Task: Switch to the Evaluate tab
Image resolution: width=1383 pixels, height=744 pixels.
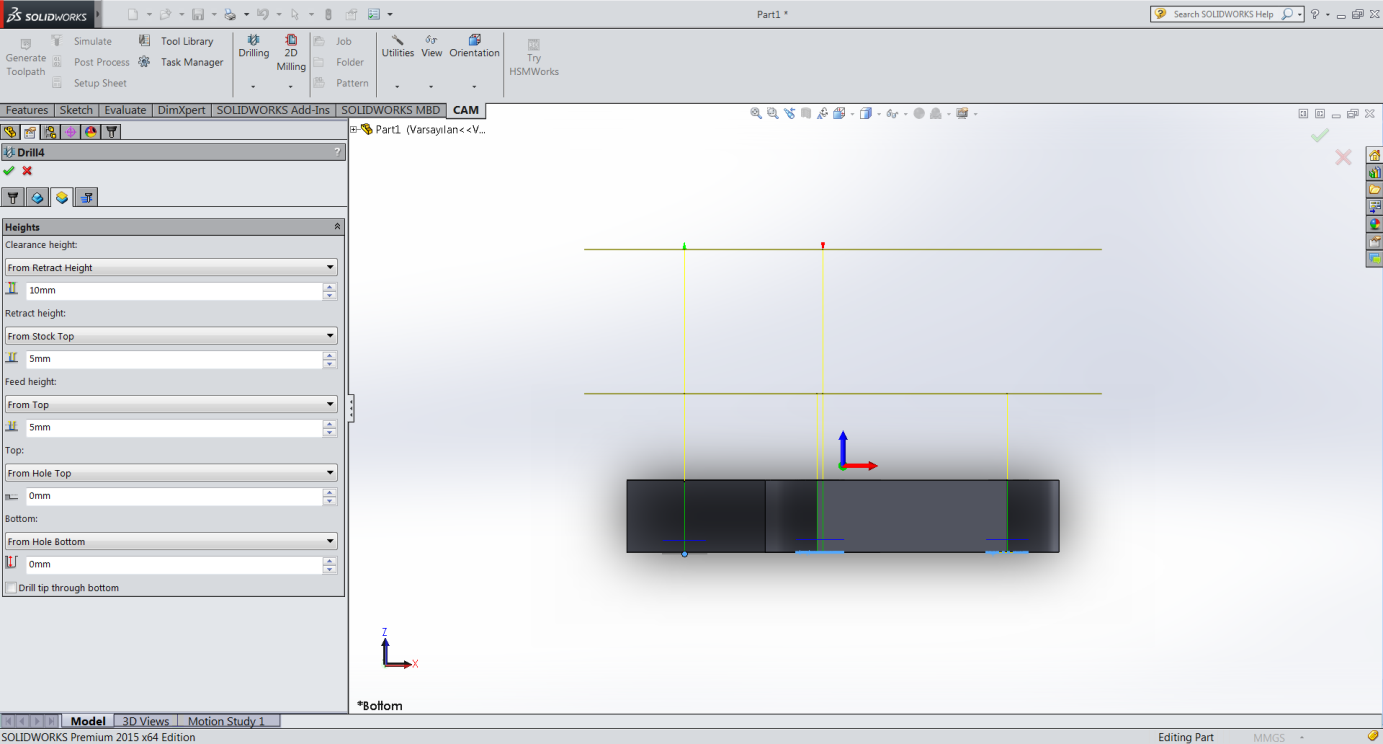Action: pos(125,110)
